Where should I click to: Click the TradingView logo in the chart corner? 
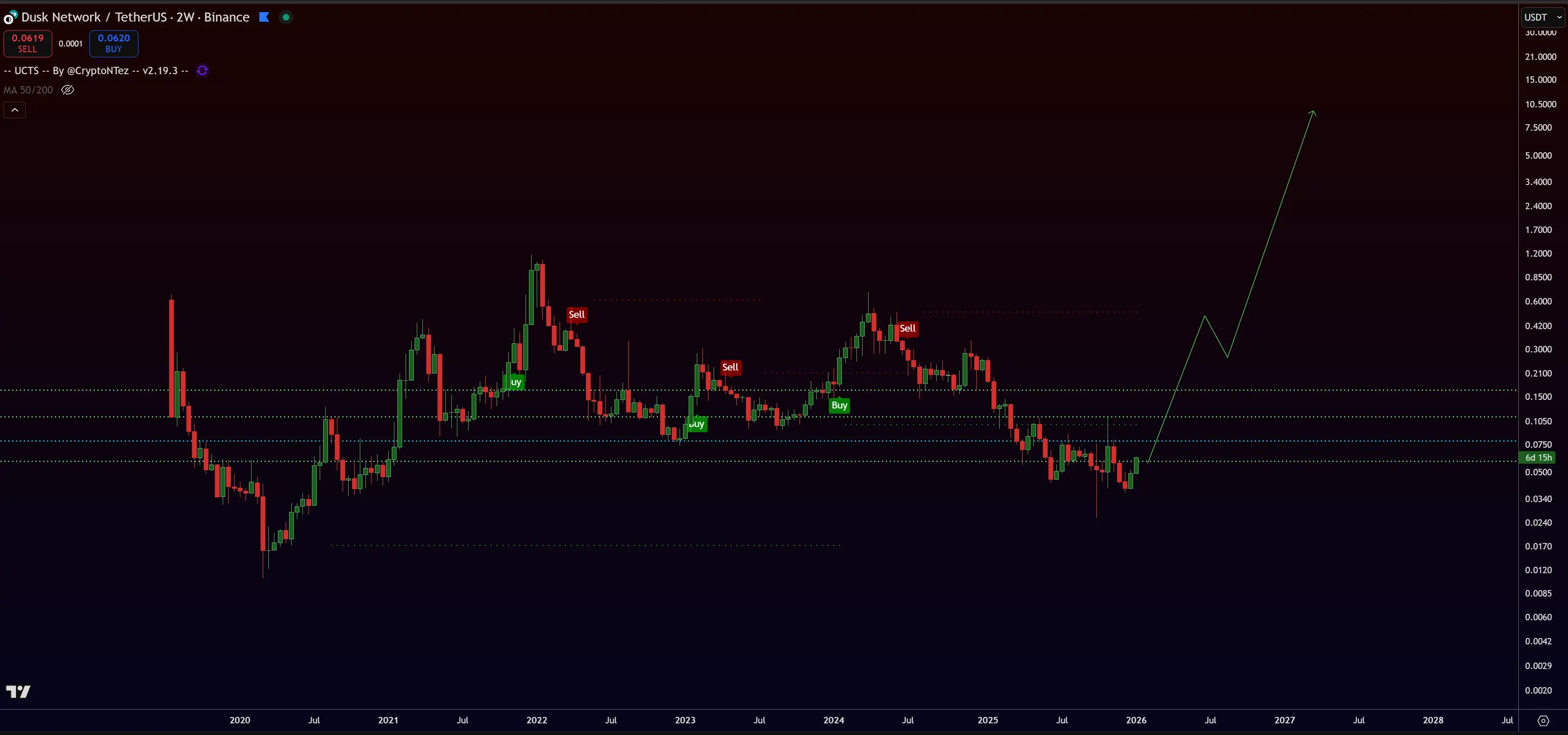click(18, 691)
